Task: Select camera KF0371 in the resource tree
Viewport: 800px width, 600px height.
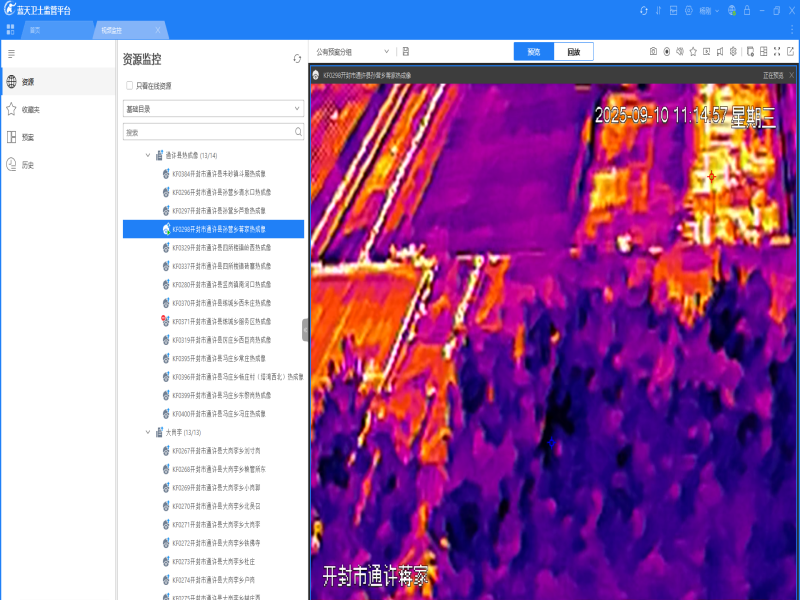Action: click(221, 321)
